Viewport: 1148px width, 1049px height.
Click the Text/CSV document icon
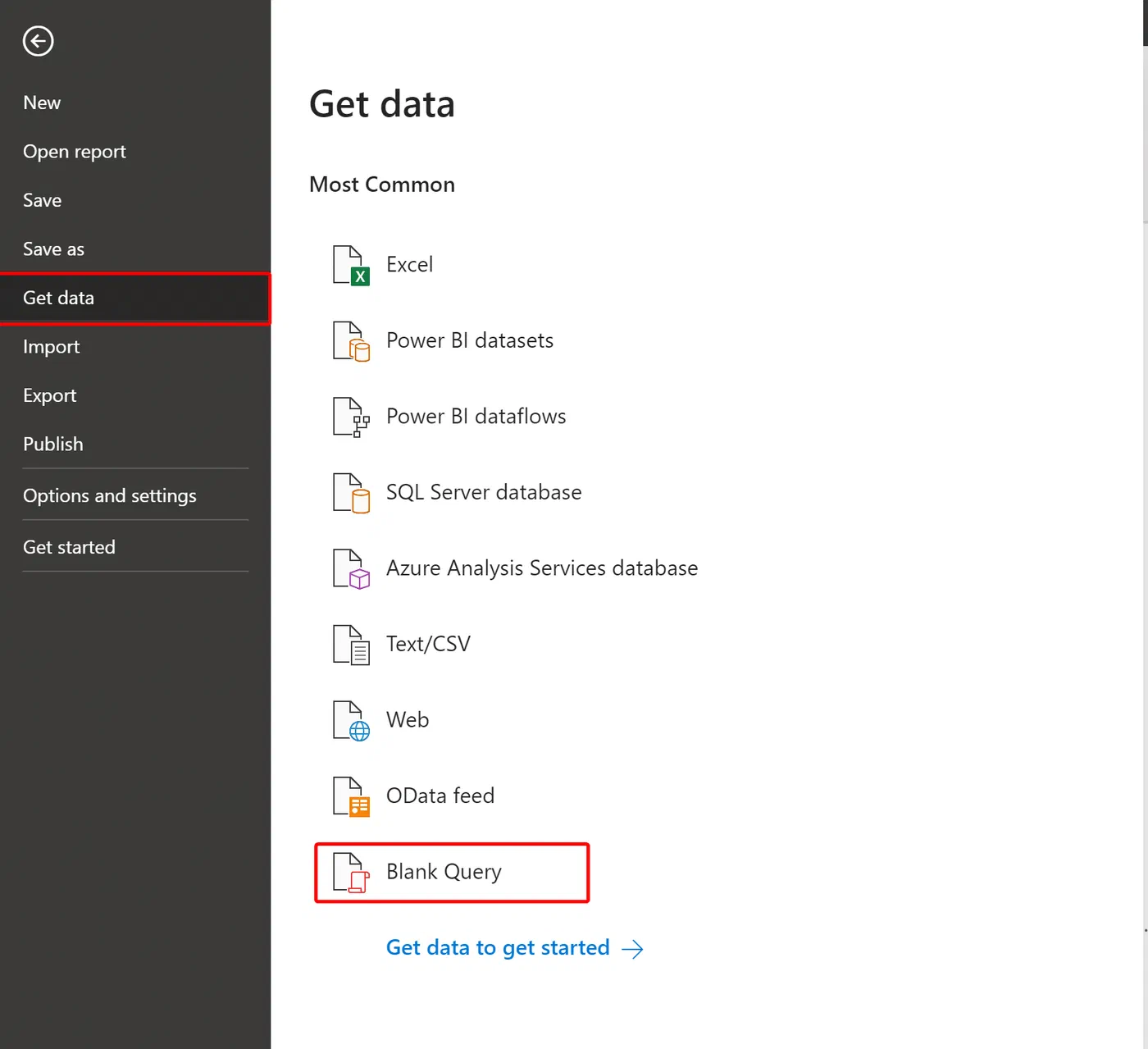tap(351, 645)
